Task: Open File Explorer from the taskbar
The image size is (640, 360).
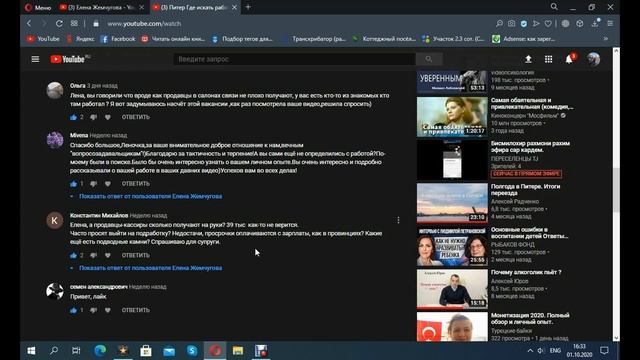Action: (x=238, y=351)
